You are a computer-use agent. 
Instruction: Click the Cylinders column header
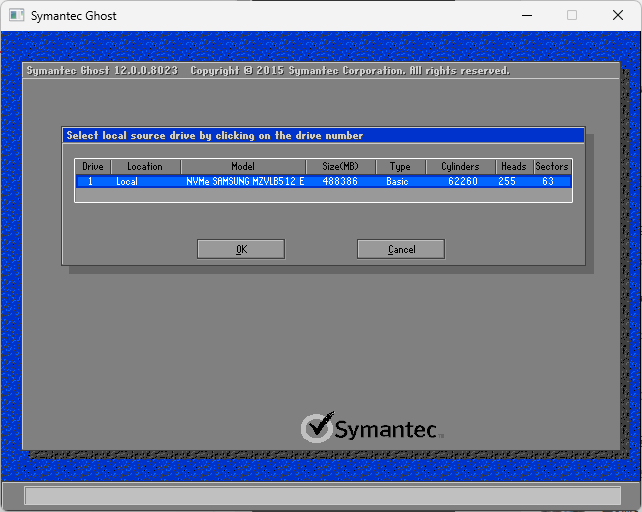click(x=460, y=167)
